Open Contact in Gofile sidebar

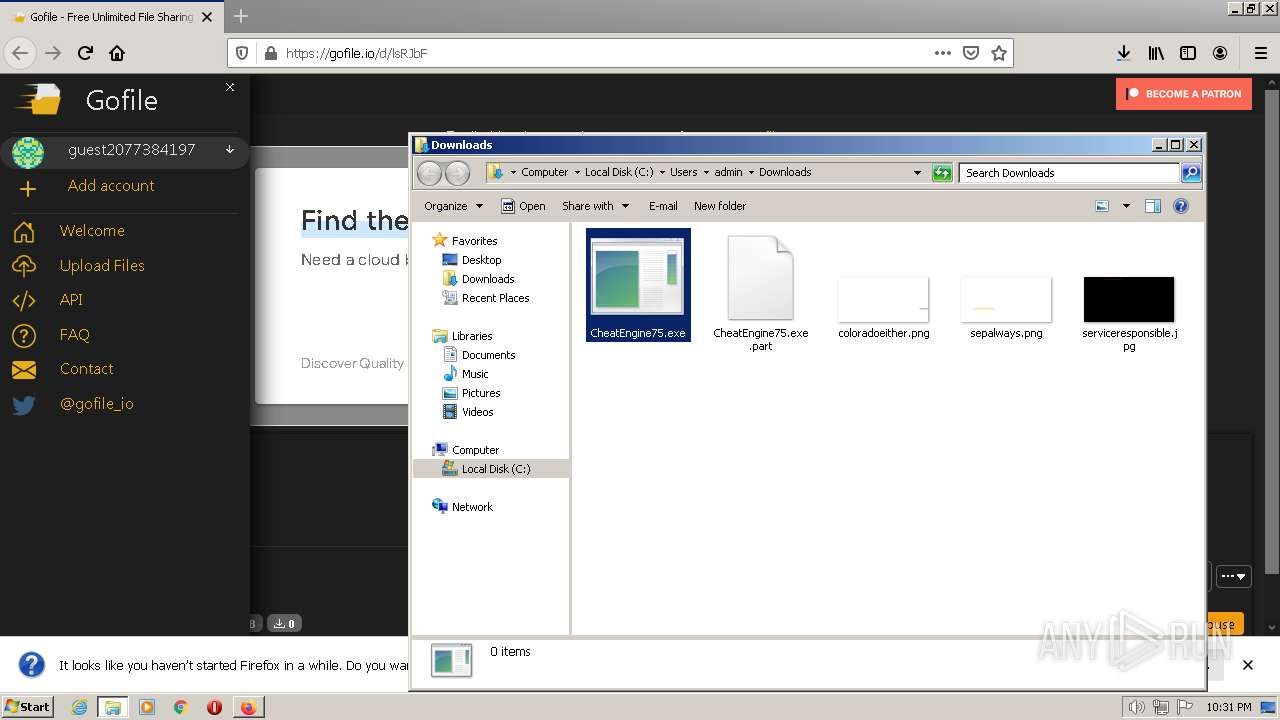(86, 368)
